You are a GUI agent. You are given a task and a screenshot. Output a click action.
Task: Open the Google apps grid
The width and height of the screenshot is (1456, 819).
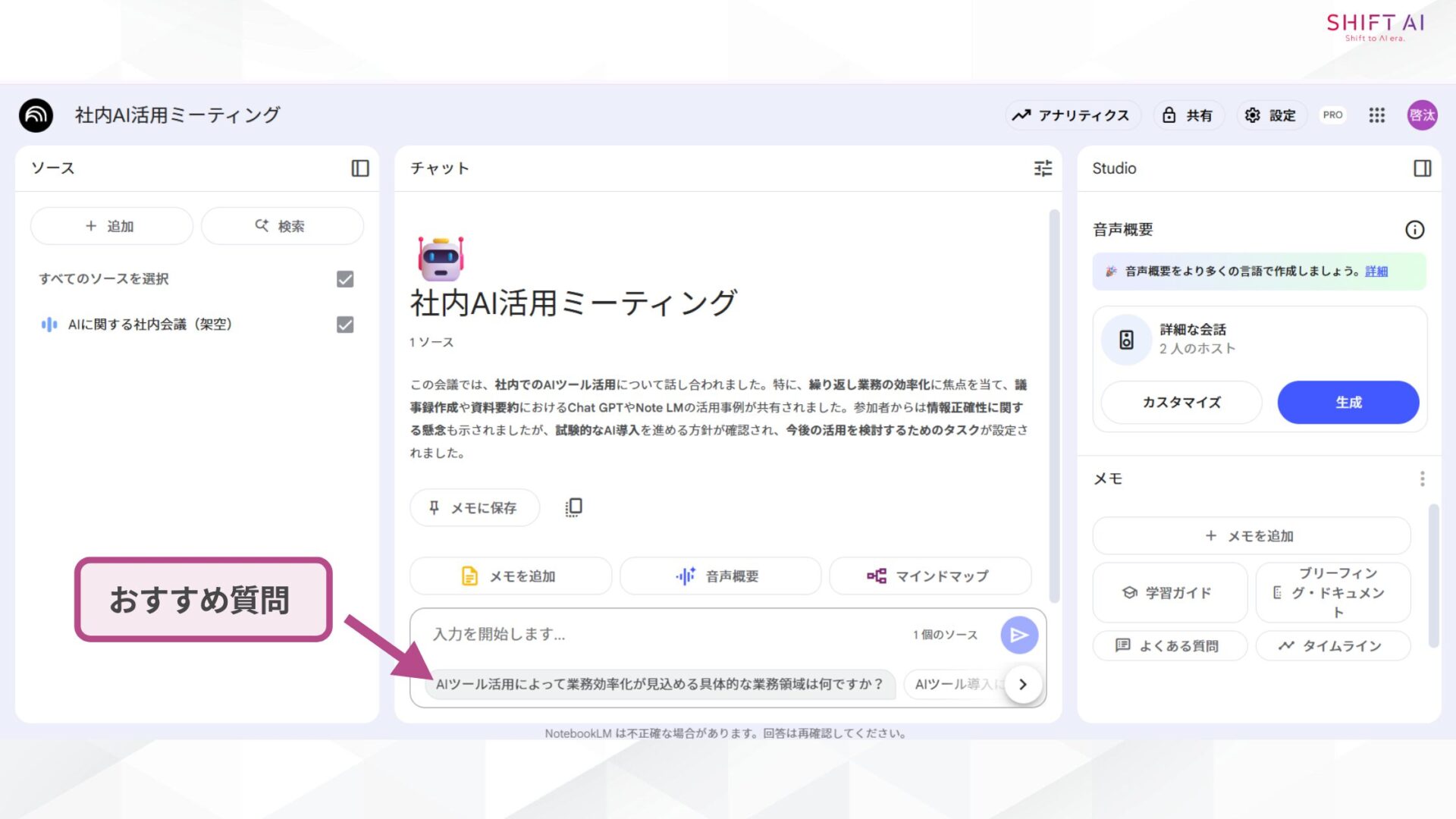pyautogui.click(x=1376, y=115)
